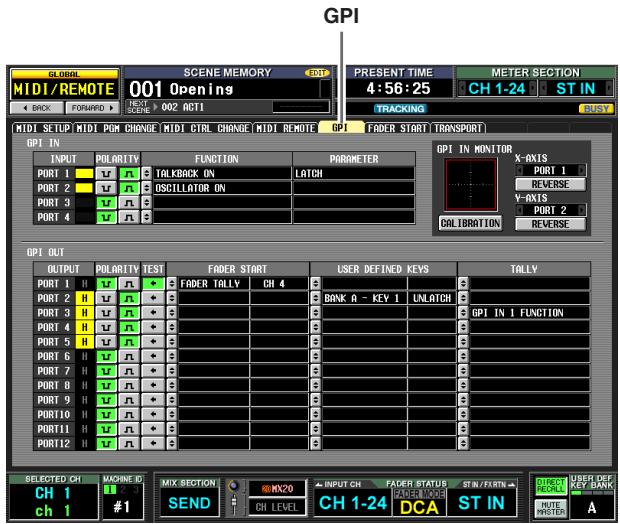Click the SEND mix section button

(x=189, y=503)
